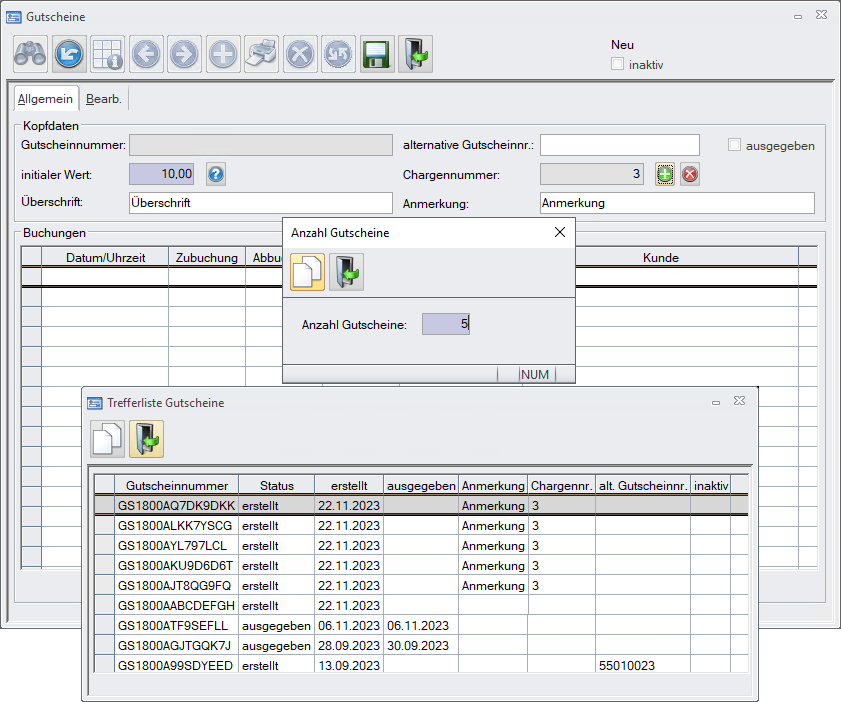The width and height of the screenshot is (841, 702).
Task: Click the Gutscheinnummer column header
Action: pyautogui.click(x=177, y=485)
